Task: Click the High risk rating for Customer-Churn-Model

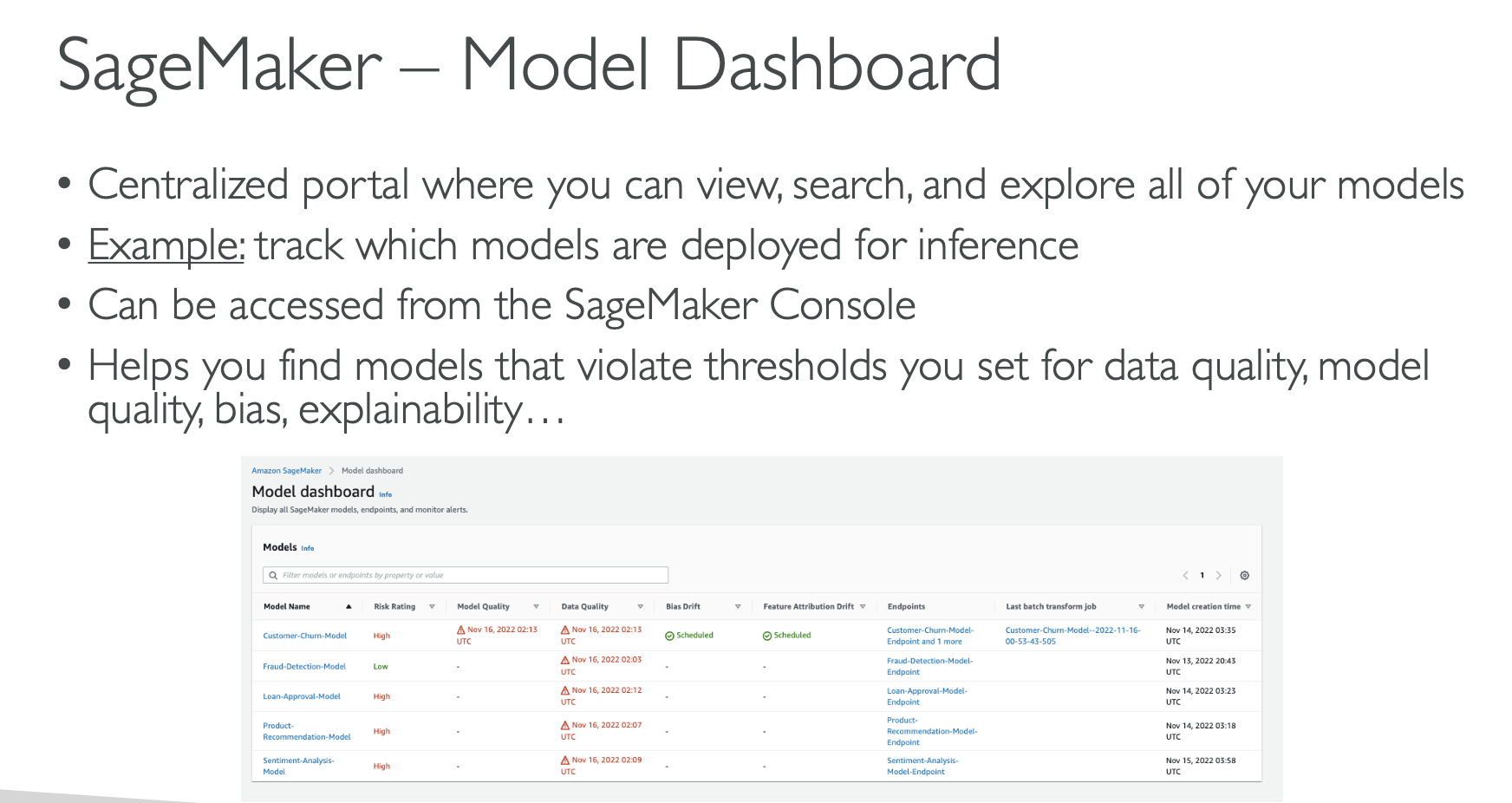Action: [381, 636]
